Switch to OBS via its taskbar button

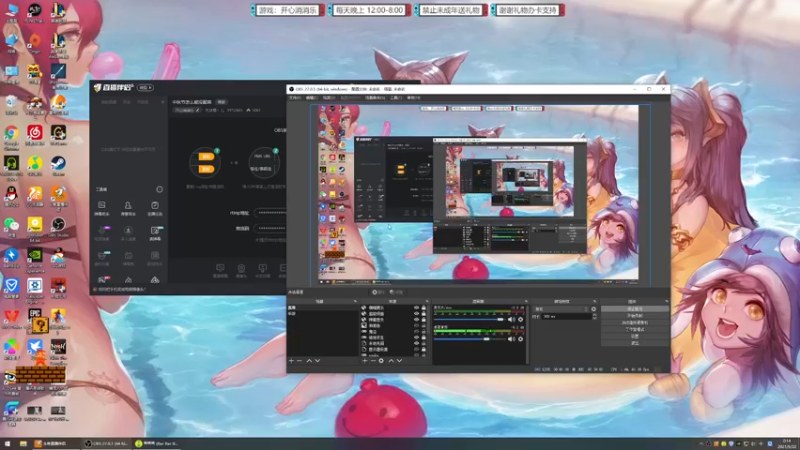point(106,443)
